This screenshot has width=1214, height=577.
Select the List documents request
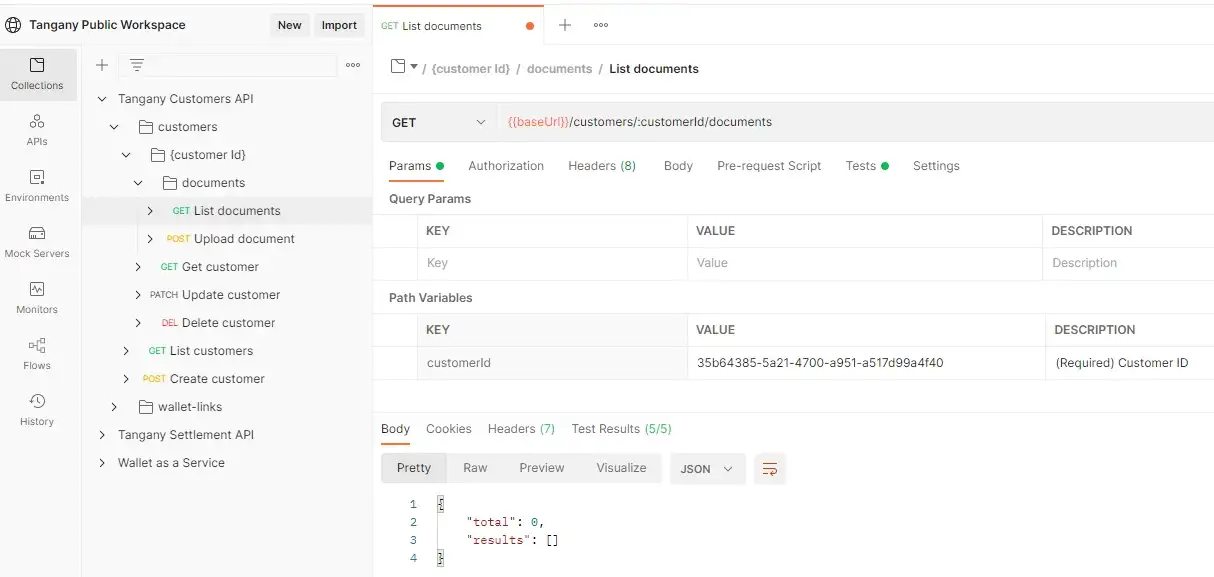pos(237,211)
